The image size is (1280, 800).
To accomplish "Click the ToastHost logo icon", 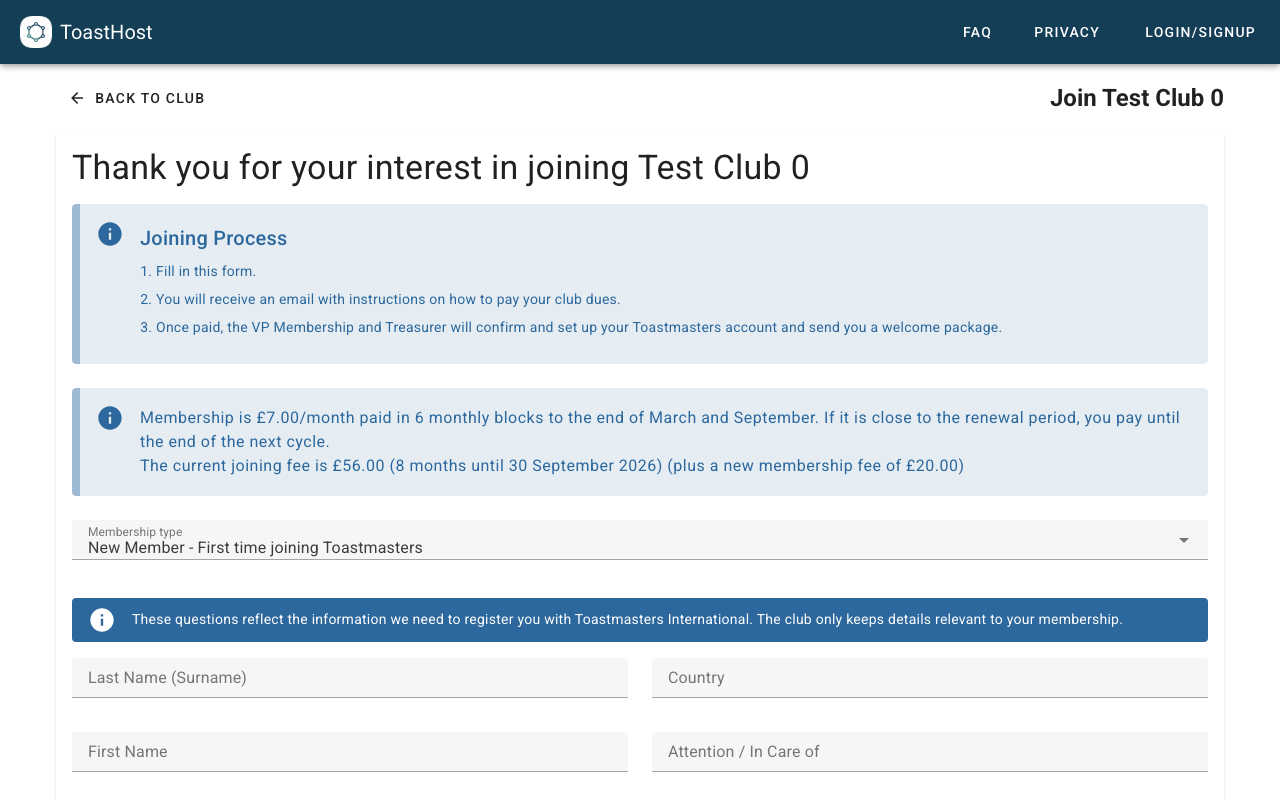I will (x=35, y=31).
